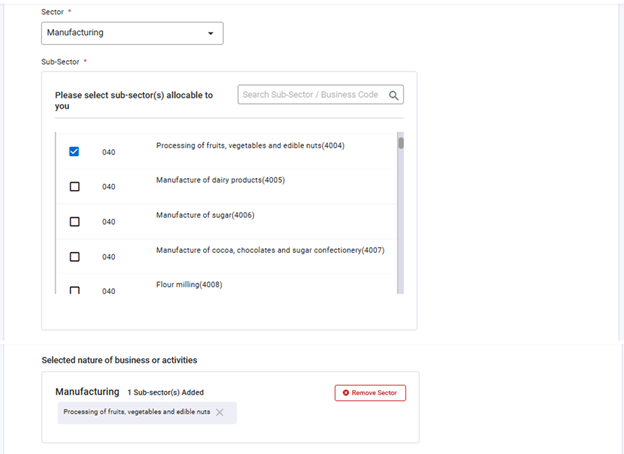Click the Remove Sector button

(x=370, y=393)
